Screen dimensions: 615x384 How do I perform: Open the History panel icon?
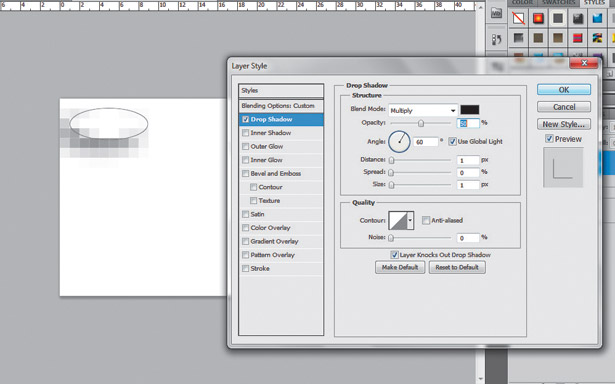(x=496, y=39)
